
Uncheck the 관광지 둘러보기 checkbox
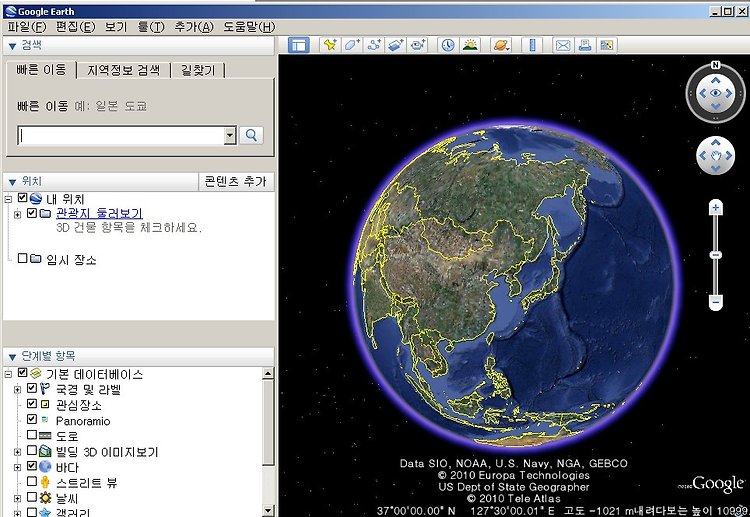tap(32, 213)
